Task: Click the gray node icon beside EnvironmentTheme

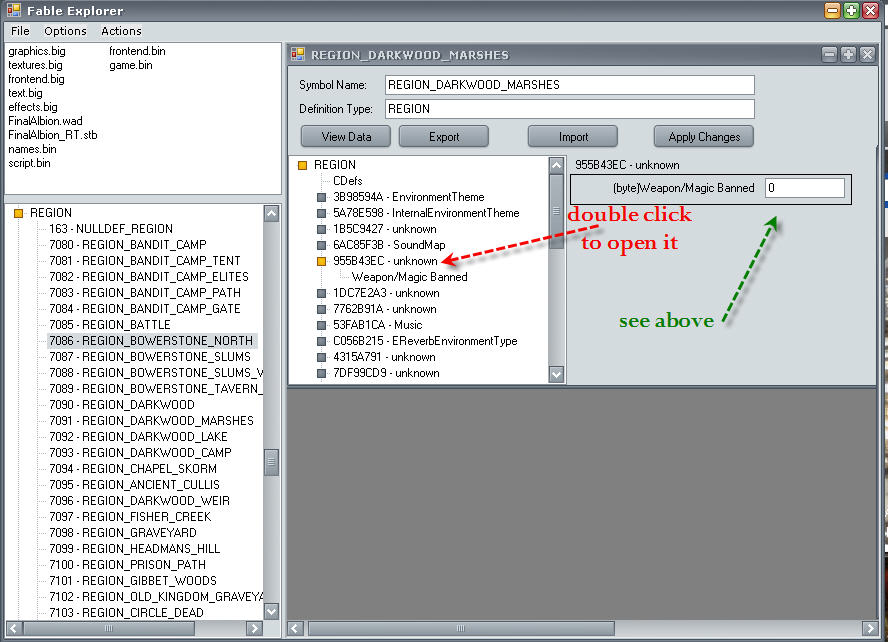Action: (x=321, y=197)
